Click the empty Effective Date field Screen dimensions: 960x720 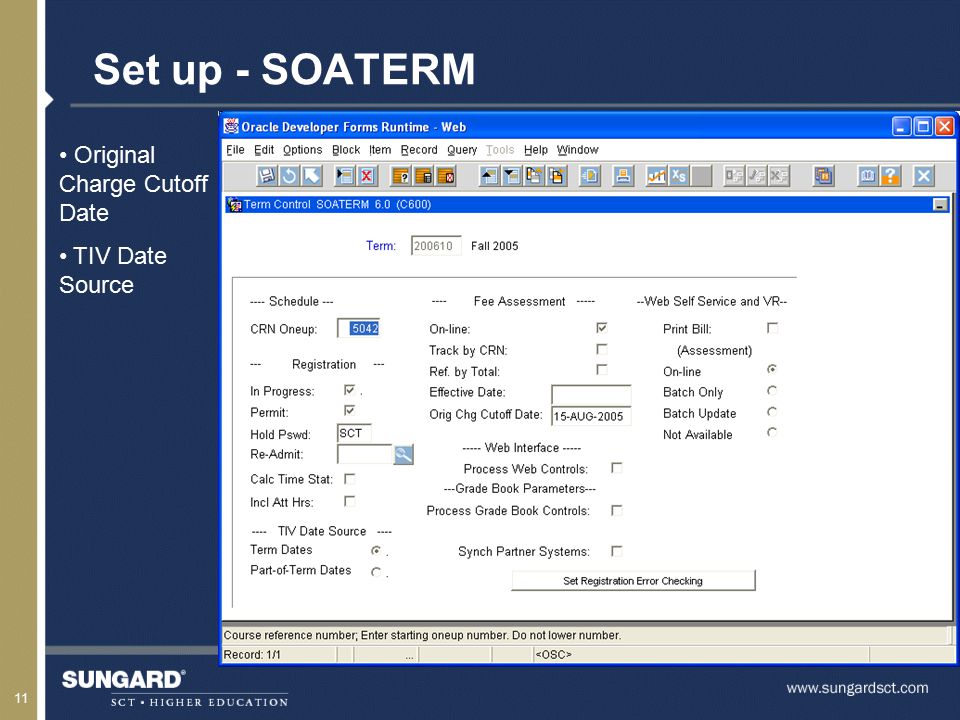pos(591,394)
